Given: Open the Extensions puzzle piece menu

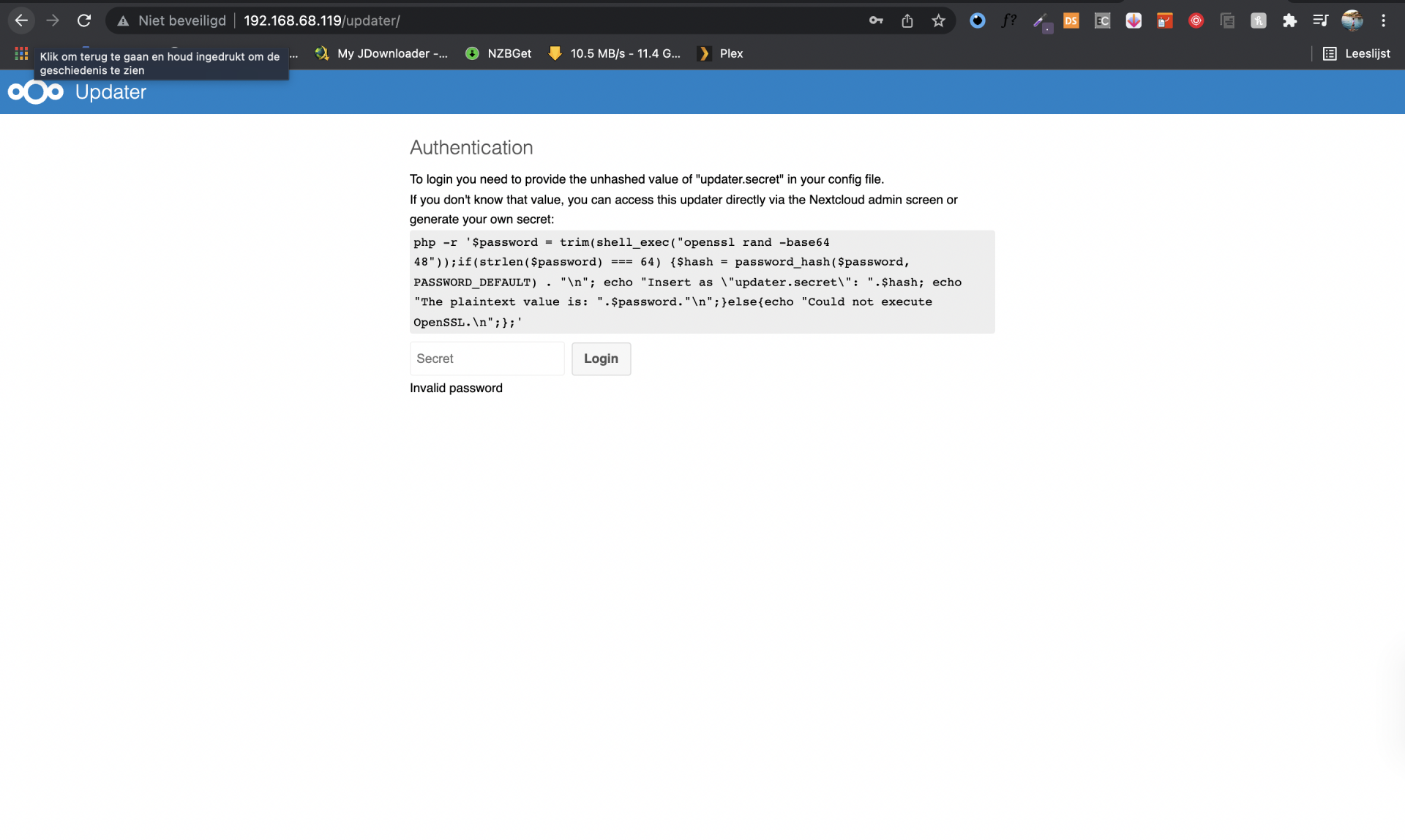Looking at the screenshot, I should pyautogui.click(x=1290, y=20).
